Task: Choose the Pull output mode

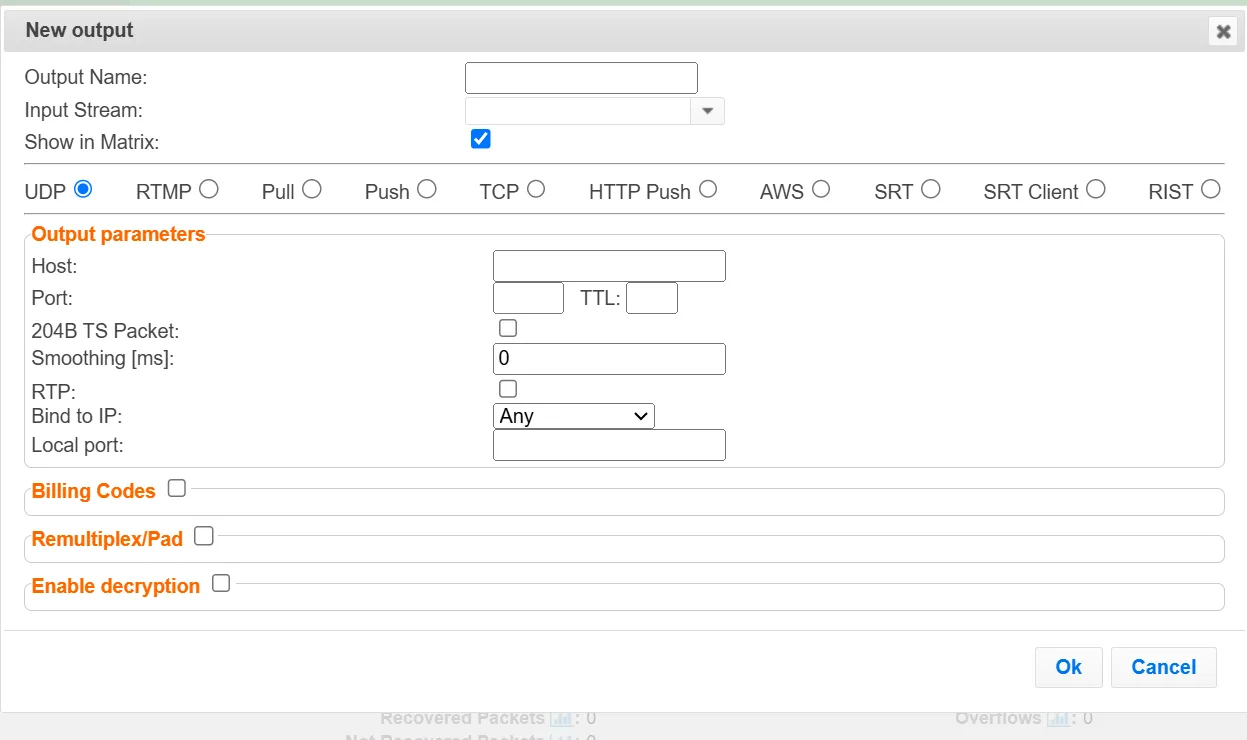Action: click(x=312, y=189)
